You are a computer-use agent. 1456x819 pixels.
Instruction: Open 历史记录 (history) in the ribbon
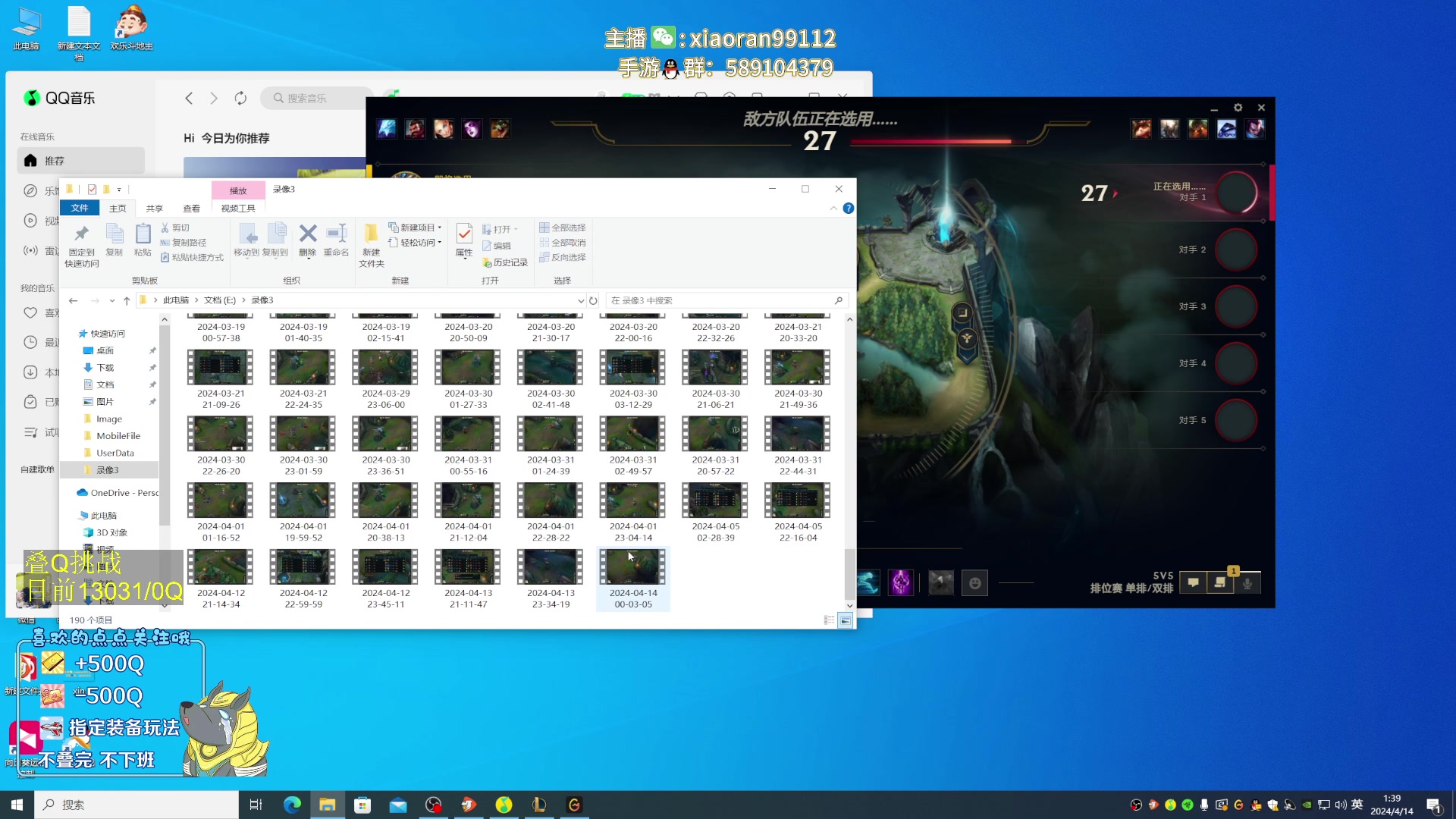(505, 262)
